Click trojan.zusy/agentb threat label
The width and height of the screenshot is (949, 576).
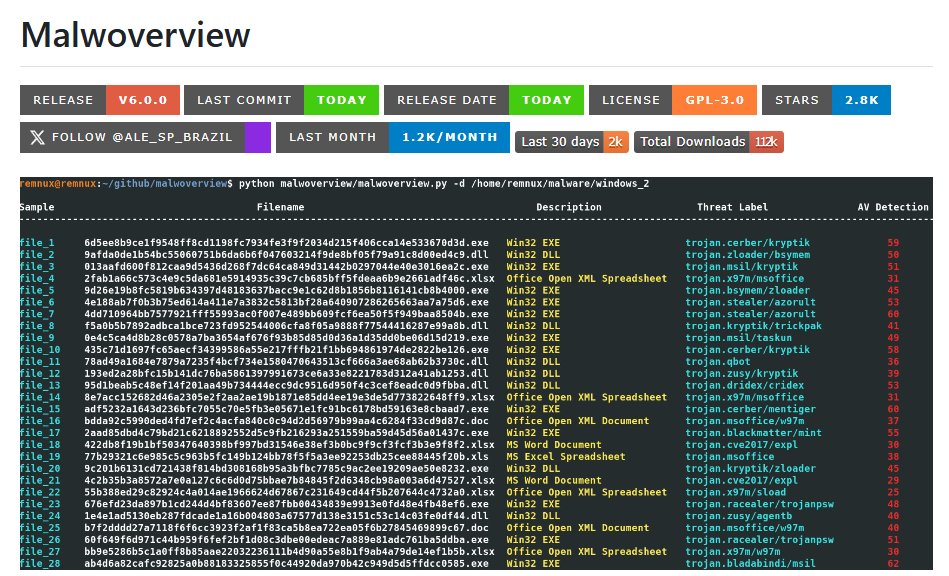click(x=738, y=515)
